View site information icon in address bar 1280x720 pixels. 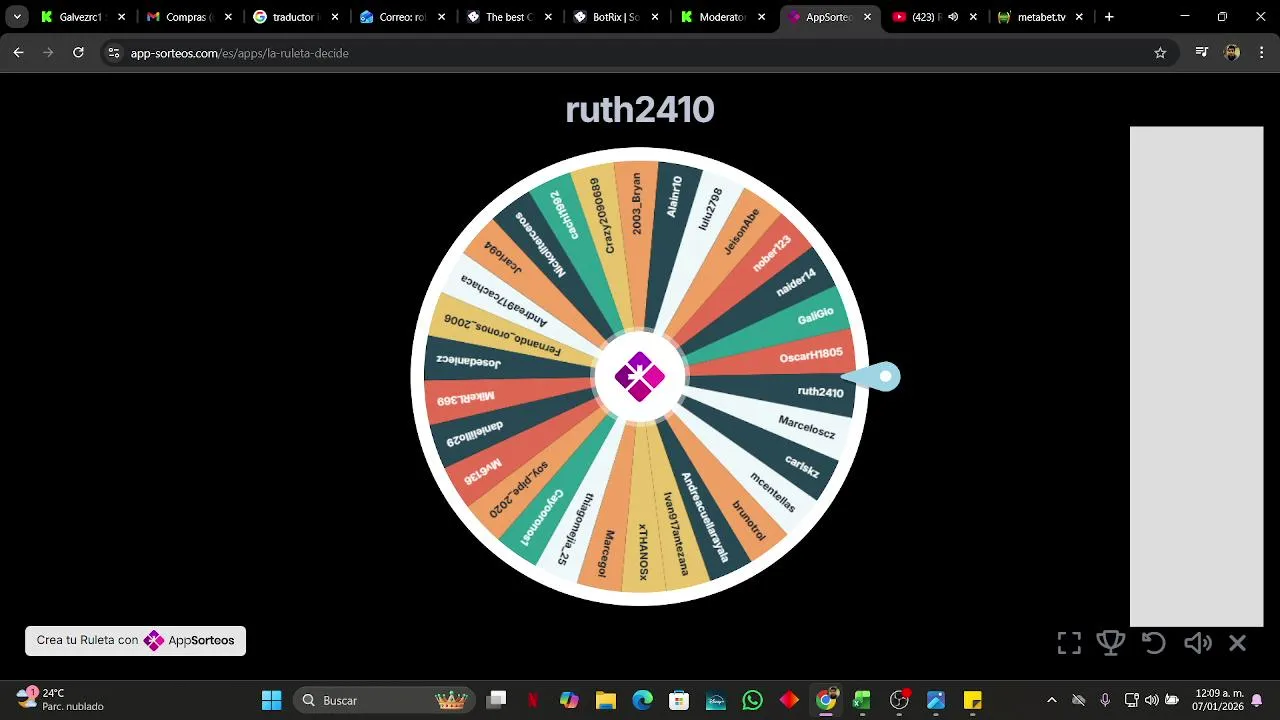[x=113, y=53]
